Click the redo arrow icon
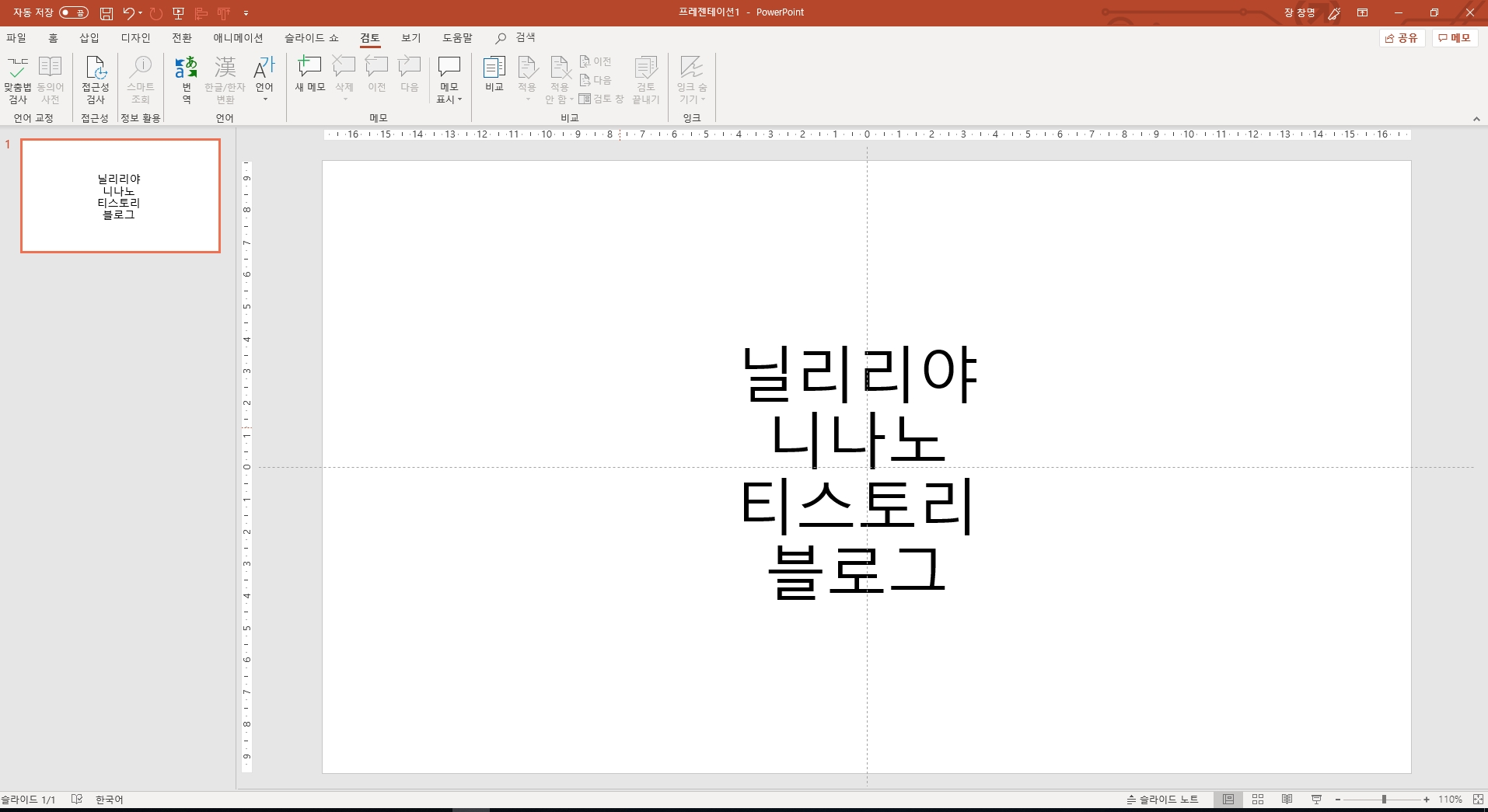The image size is (1488, 812). coord(155,13)
